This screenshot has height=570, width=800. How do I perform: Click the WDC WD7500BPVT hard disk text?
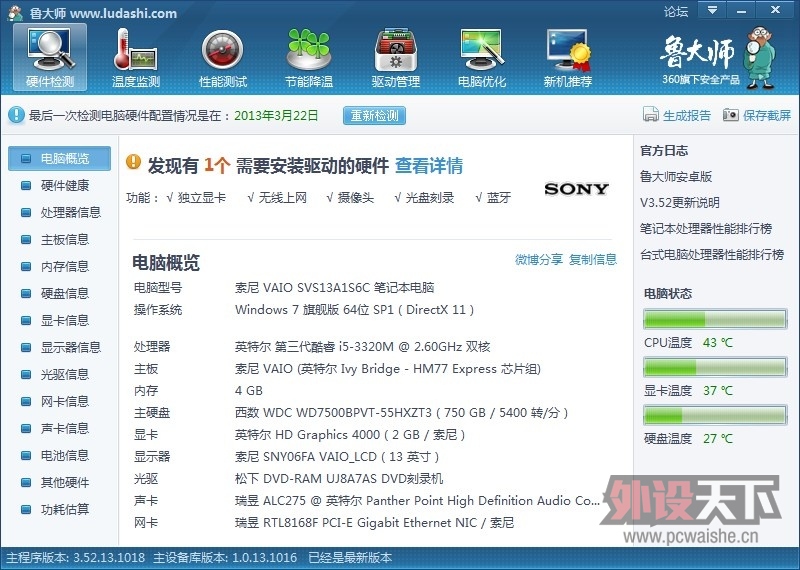[x=402, y=413]
